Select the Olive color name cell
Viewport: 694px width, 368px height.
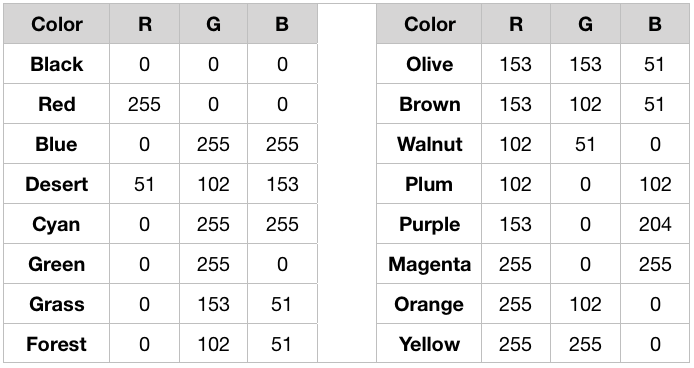(x=429, y=64)
